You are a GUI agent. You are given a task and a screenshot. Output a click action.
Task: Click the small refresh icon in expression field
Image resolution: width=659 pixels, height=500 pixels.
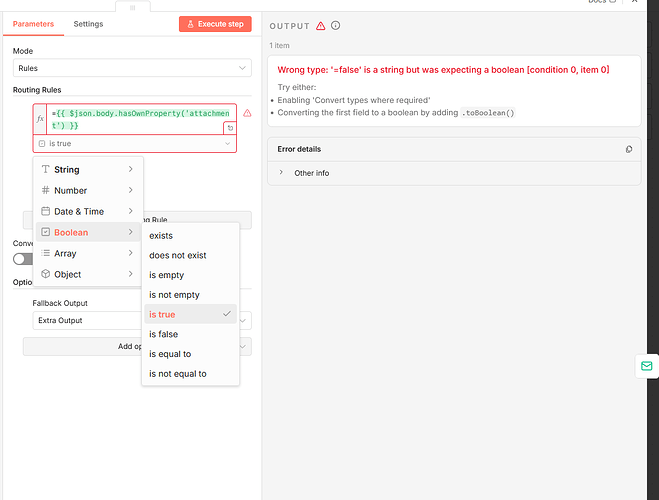[231, 128]
